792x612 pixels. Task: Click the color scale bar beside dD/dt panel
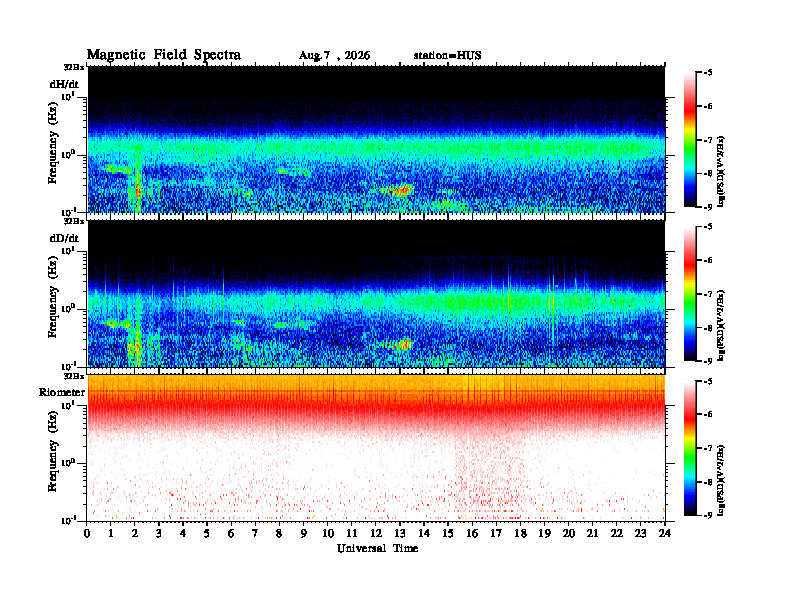[690, 294]
